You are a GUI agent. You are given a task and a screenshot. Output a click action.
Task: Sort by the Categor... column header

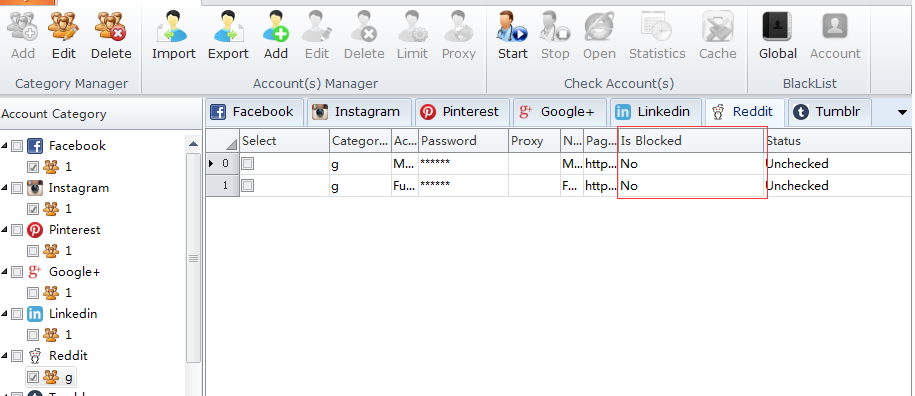(x=361, y=141)
